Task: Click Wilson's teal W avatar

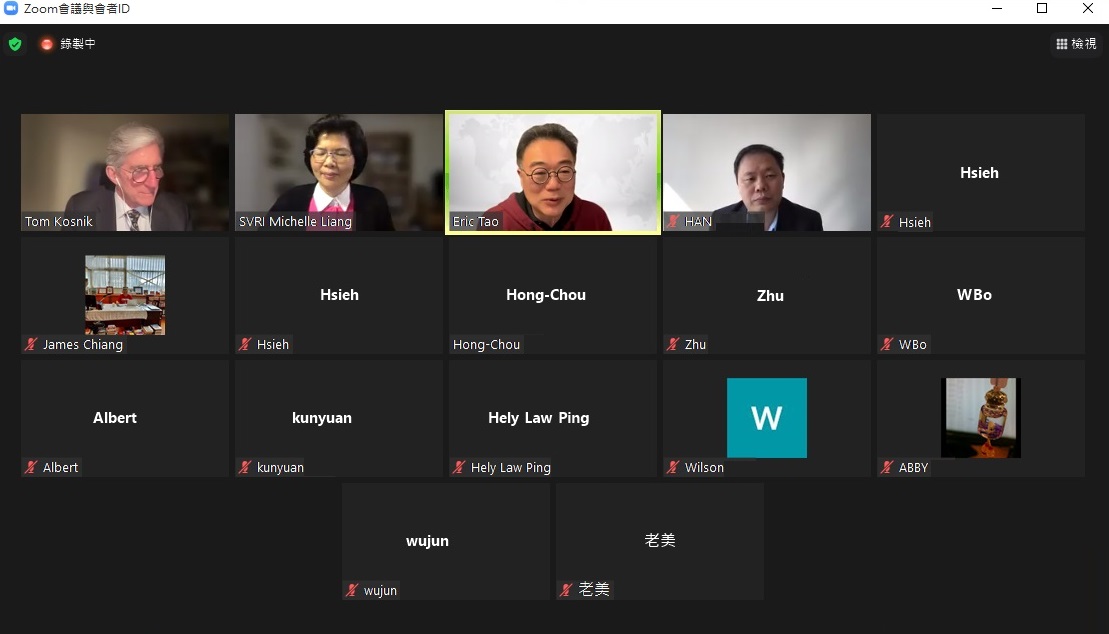Action: (x=767, y=417)
